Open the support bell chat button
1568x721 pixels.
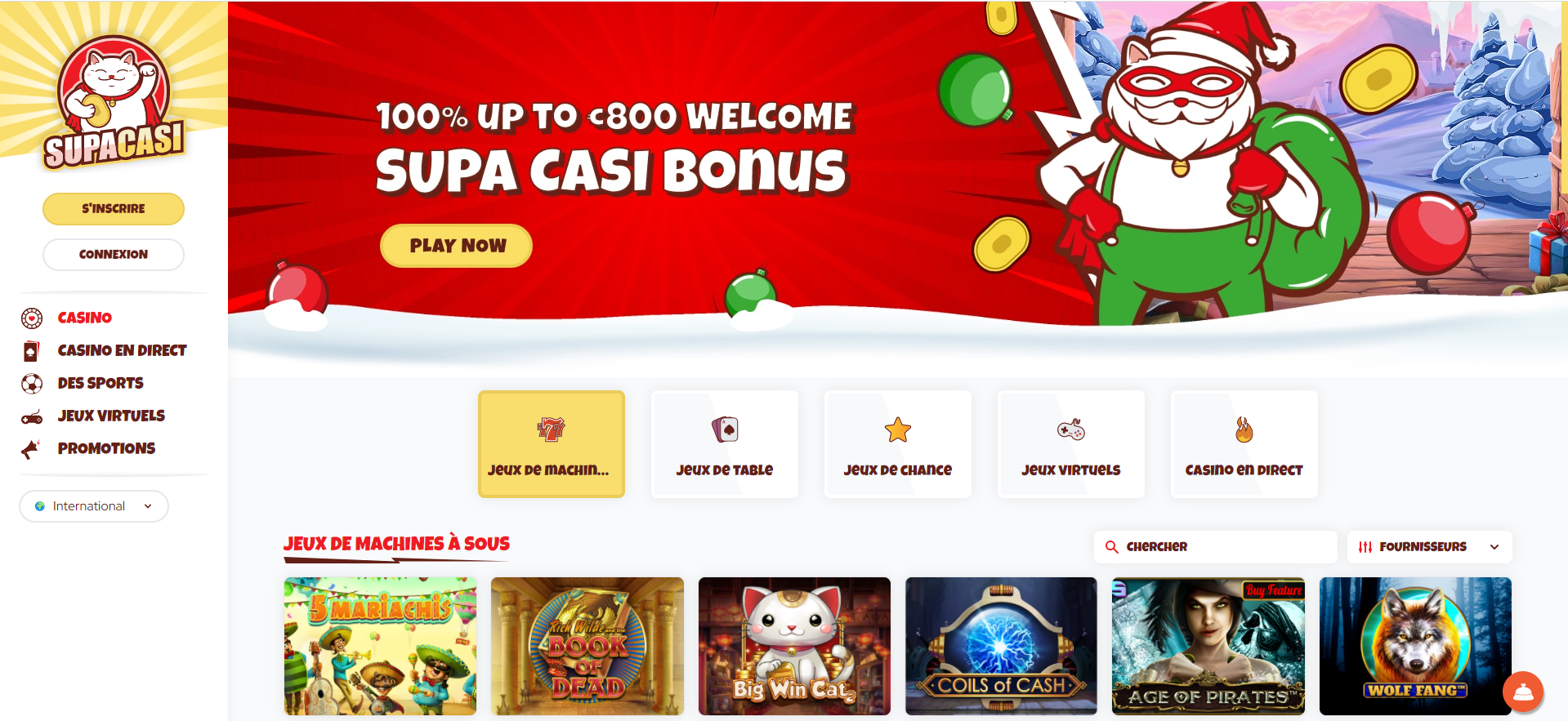coord(1523,692)
